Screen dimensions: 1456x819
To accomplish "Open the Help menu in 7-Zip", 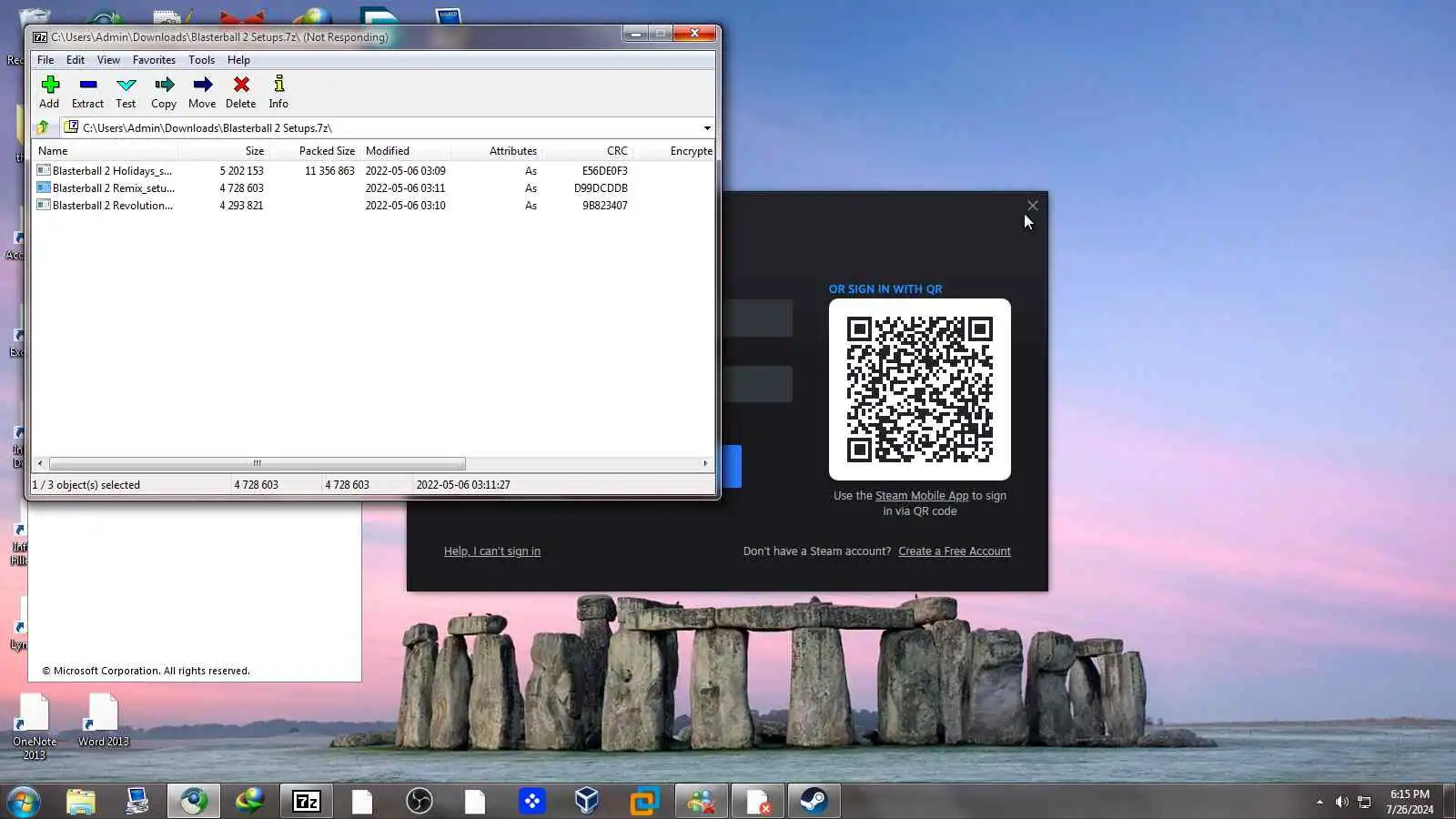I will click(238, 60).
